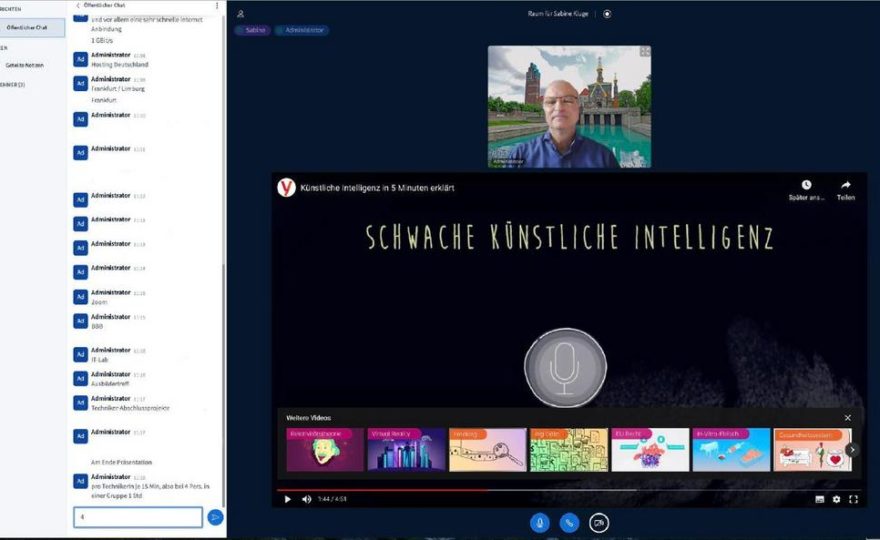
Task: Toggle webcam sharing button
Action: click(x=599, y=523)
